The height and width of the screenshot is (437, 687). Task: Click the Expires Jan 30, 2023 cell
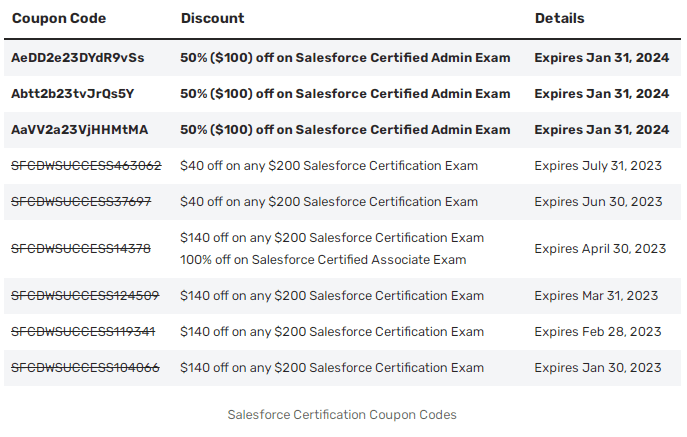[x=598, y=368]
